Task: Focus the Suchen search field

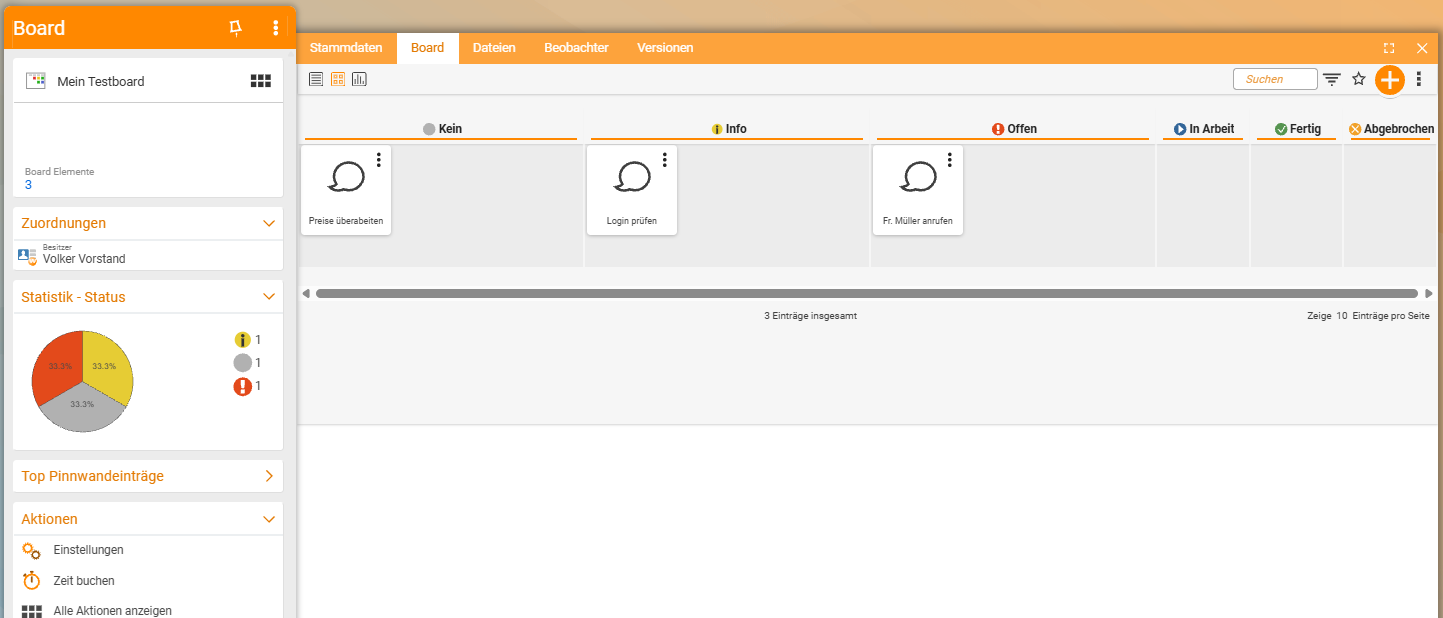Action: tap(1275, 79)
